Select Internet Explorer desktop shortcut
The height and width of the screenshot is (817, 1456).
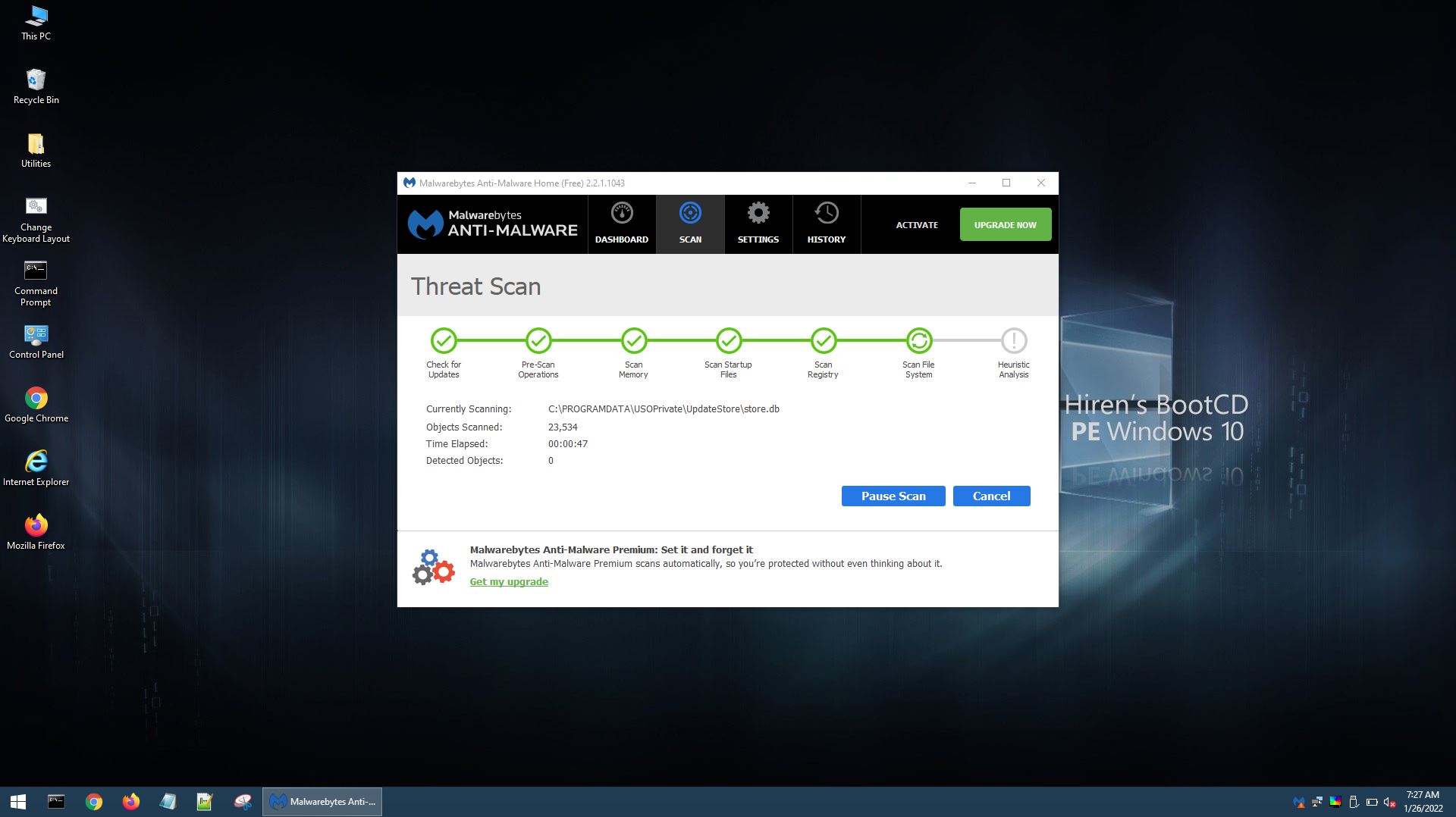36,468
